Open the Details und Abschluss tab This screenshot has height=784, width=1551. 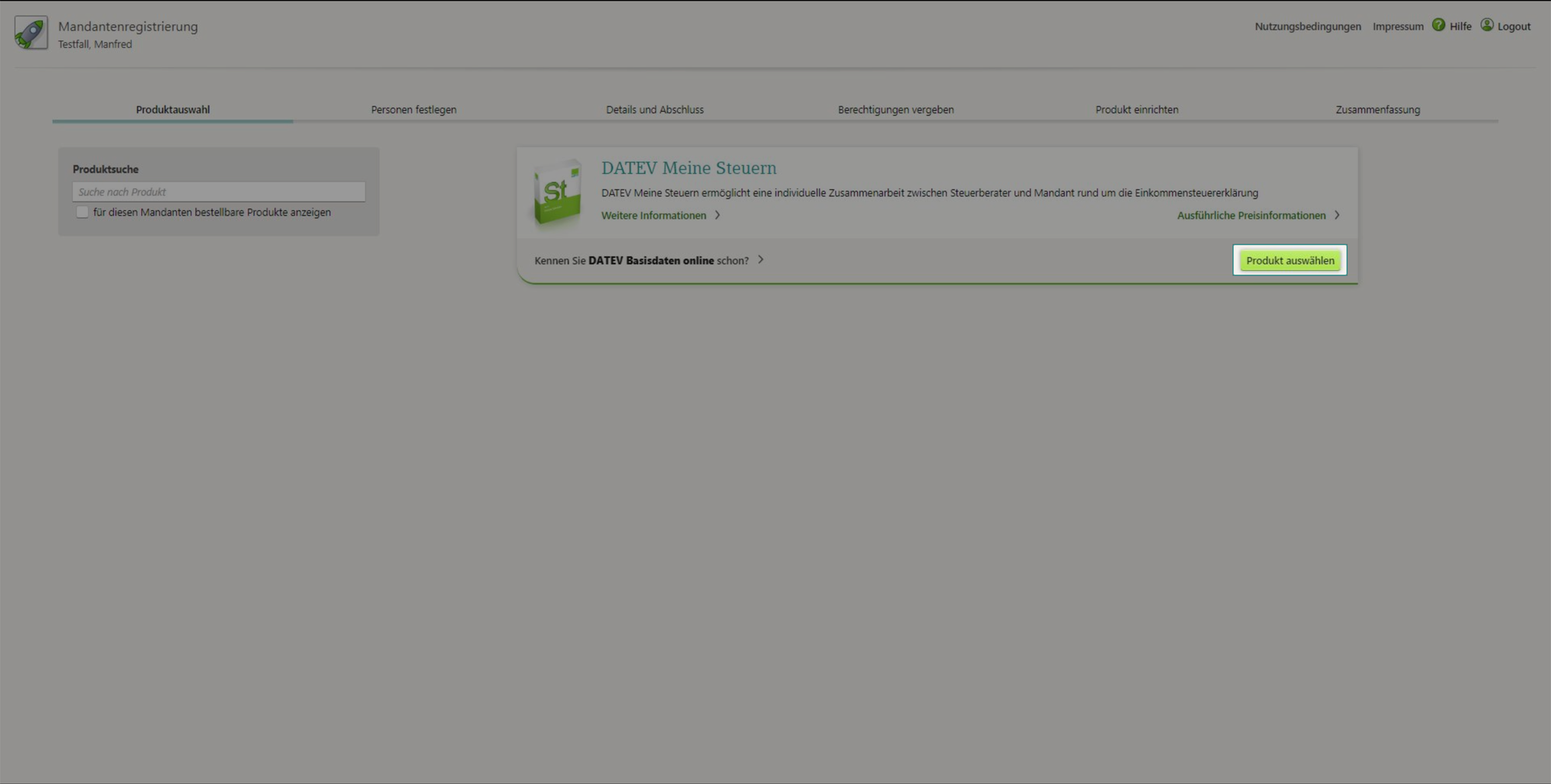pyautogui.click(x=655, y=110)
